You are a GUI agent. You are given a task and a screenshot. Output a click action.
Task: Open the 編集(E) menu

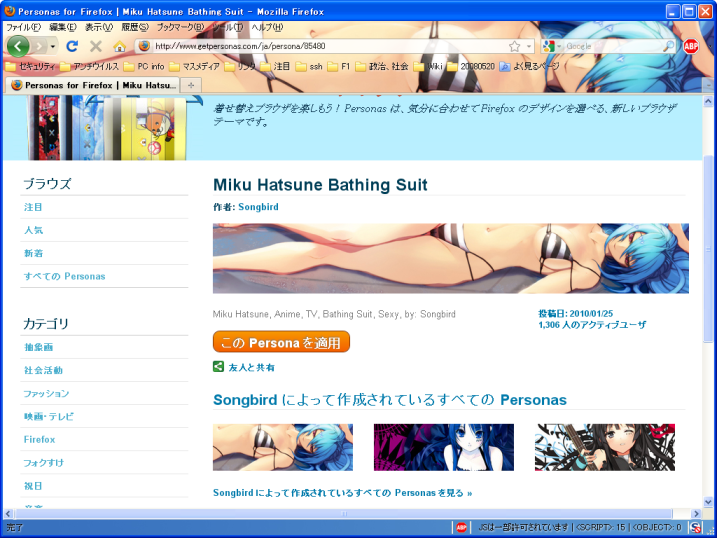coord(63,27)
